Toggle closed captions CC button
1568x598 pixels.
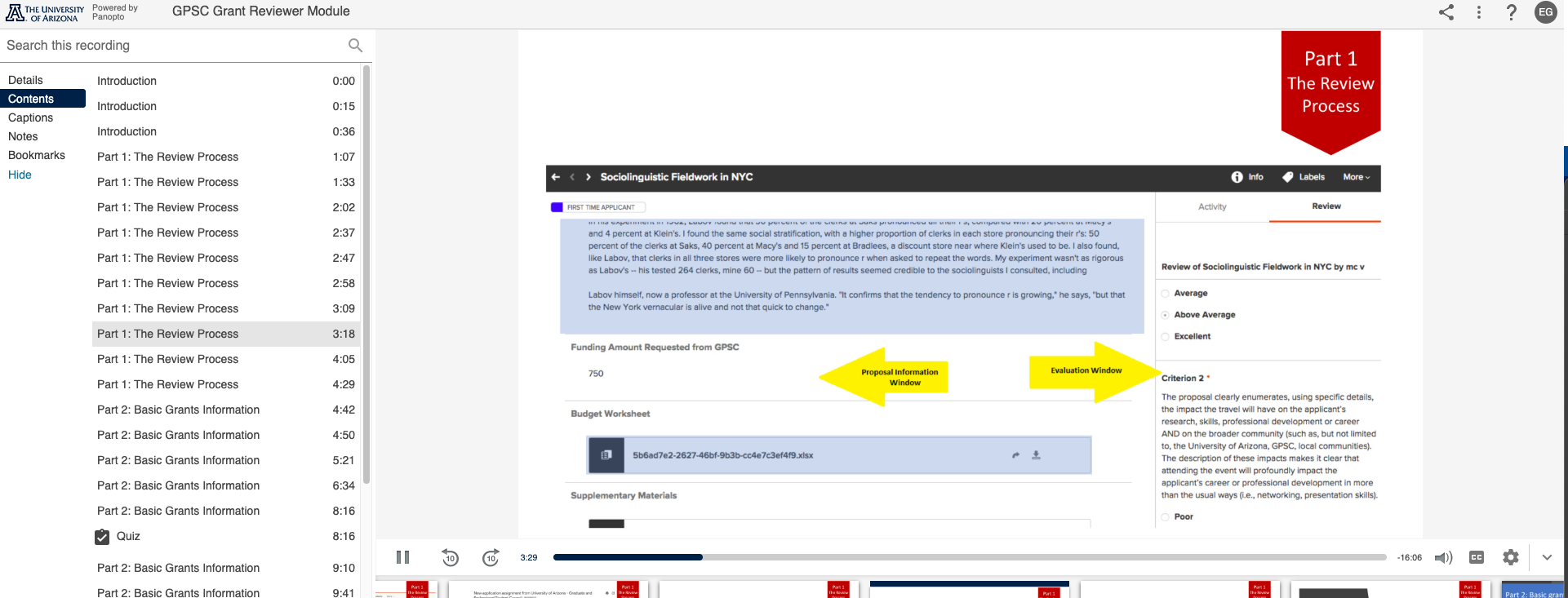[1477, 557]
